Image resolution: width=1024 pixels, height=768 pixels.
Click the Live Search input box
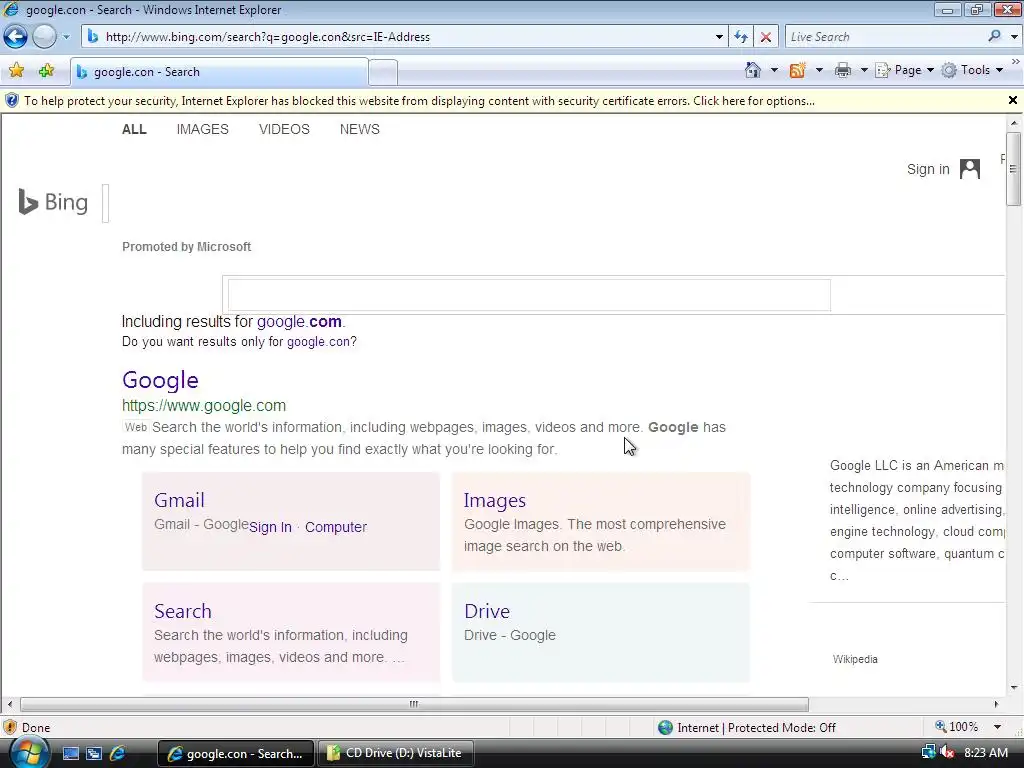pyautogui.click(x=884, y=37)
